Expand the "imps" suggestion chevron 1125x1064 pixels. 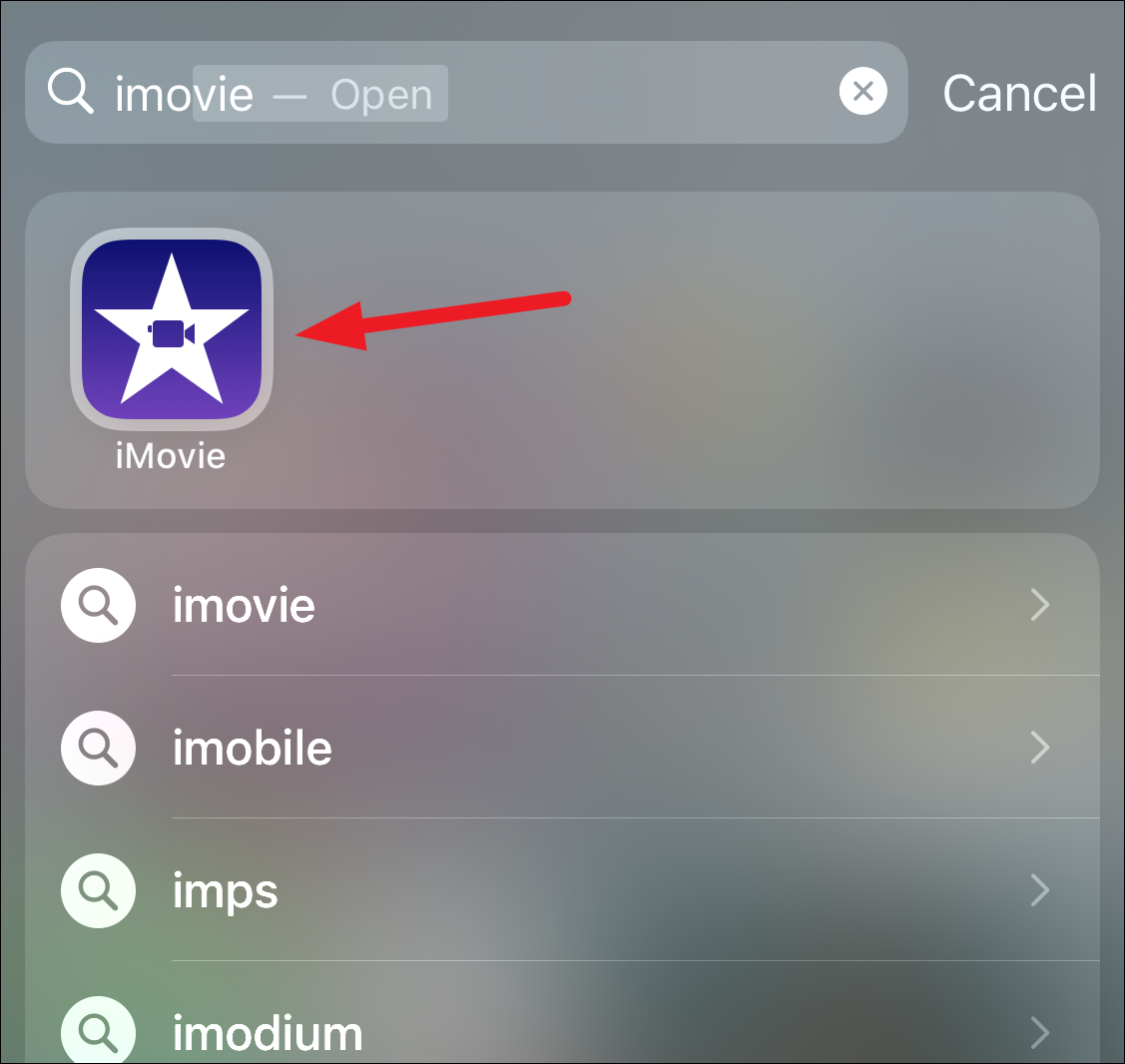(x=1039, y=890)
